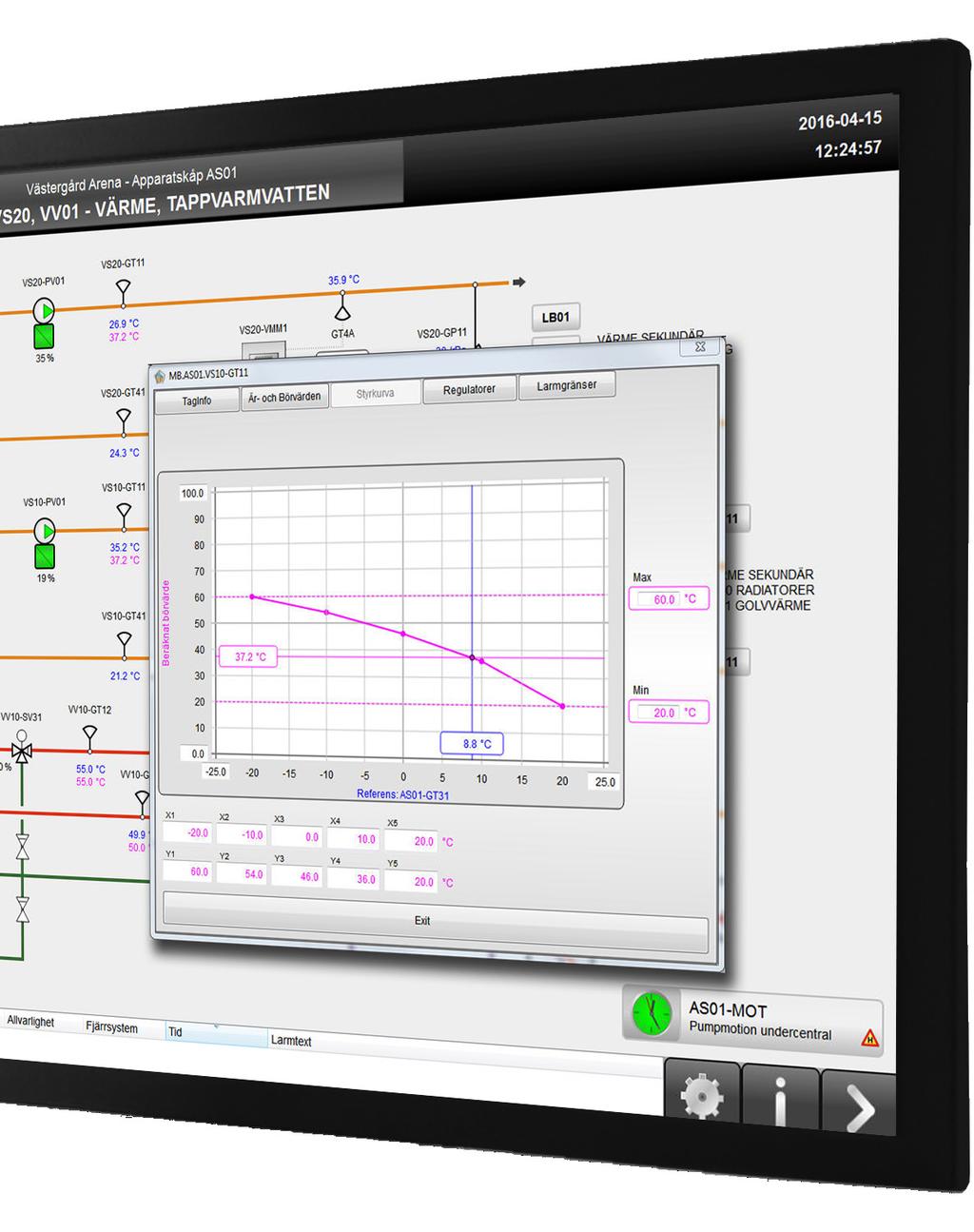
Task: Click the curve point at X -20
Action: click(252, 596)
